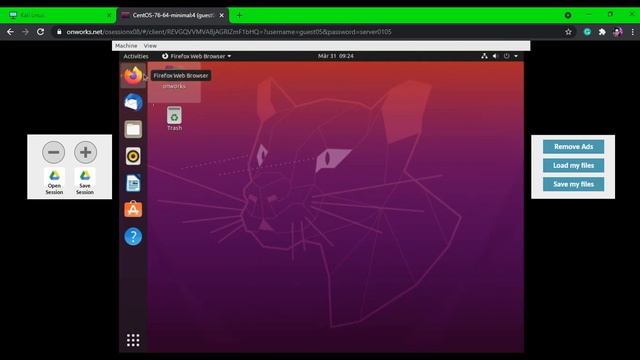Open Rhythmbox music player in dock
The height and width of the screenshot is (360, 640).
tap(133, 156)
